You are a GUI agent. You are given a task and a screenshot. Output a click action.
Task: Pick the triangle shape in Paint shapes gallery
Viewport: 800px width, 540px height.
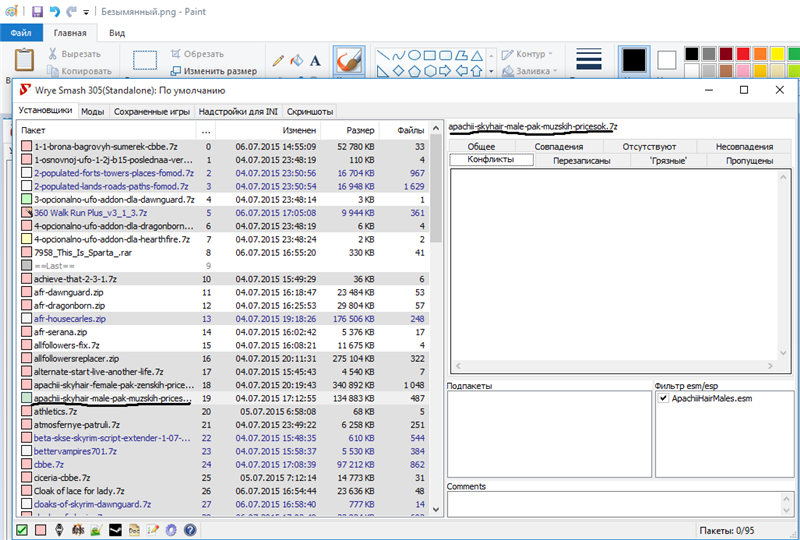[477, 55]
